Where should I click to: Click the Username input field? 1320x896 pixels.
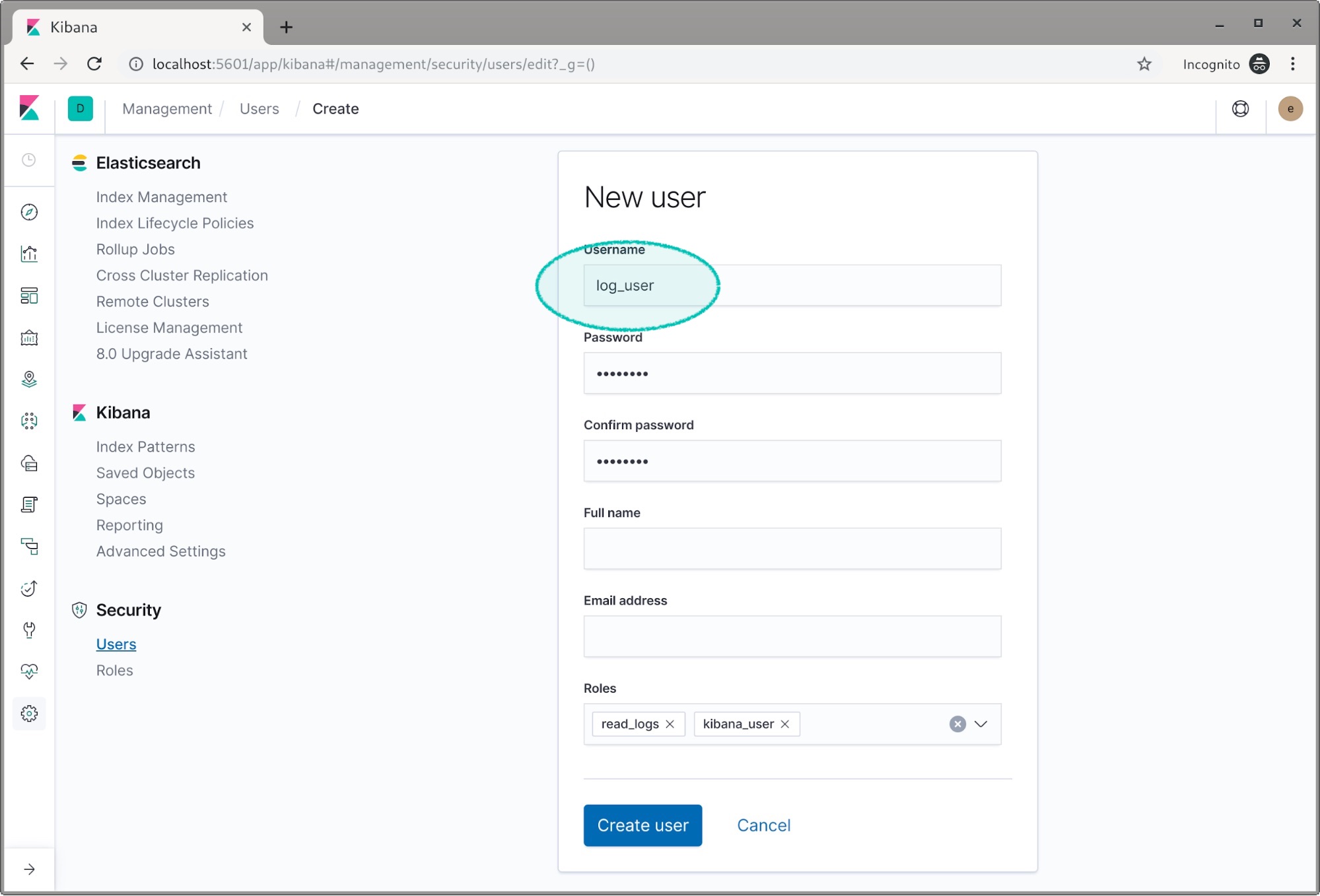tap(792, 285)
